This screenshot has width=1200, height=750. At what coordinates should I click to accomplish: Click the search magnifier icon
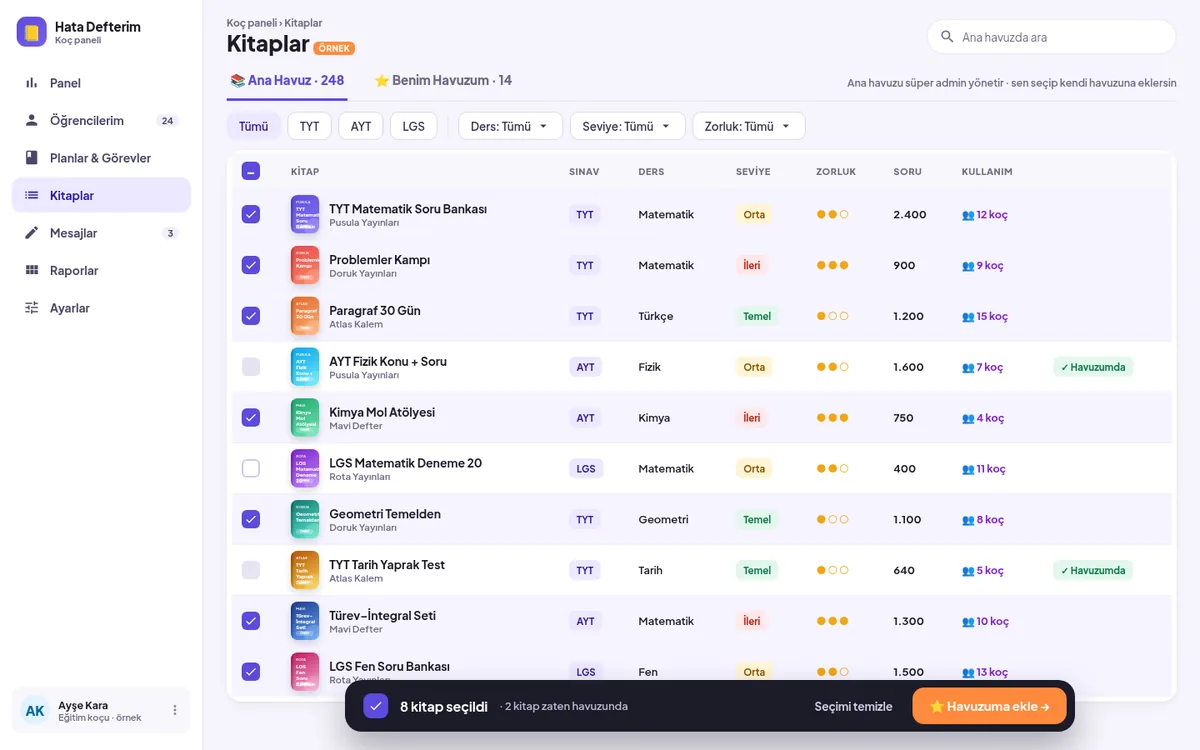coord(947,37)
